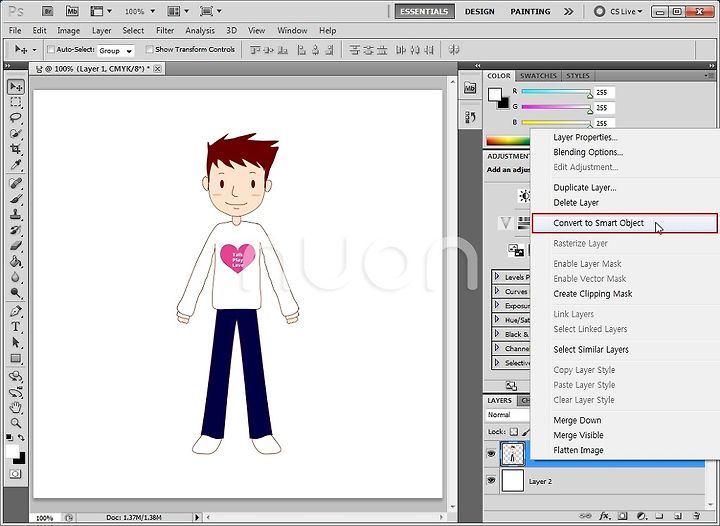This screenshot has width=720, height=526.
Task: Click the Brightness/Contrast adjustment icon
Action: 523,196
